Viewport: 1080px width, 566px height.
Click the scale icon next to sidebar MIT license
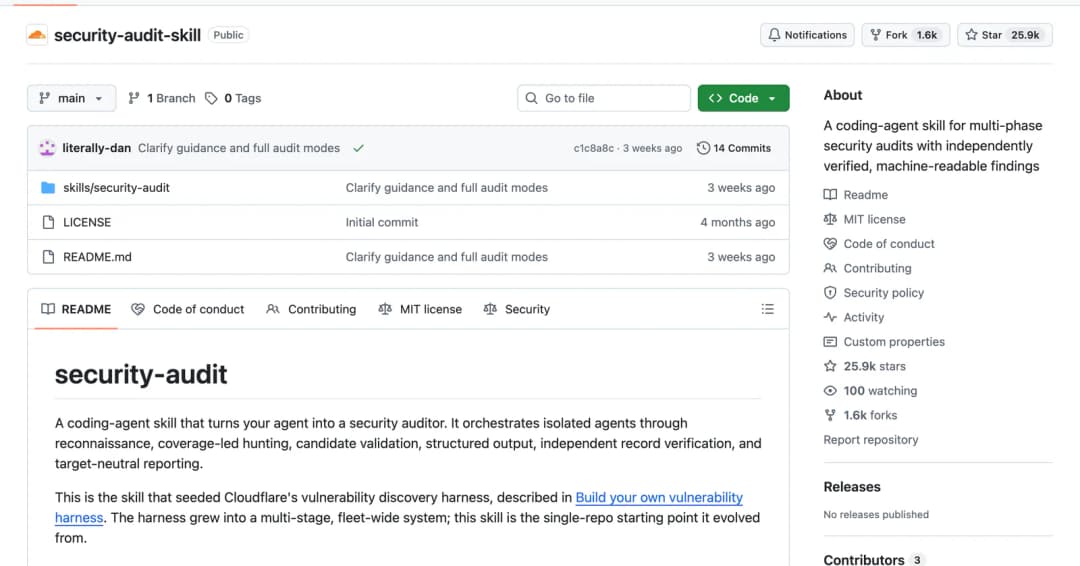coord(830,220)
